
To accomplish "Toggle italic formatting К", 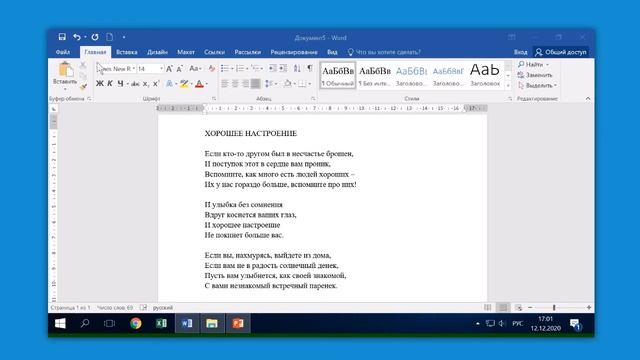I will (x=110, y=84).
